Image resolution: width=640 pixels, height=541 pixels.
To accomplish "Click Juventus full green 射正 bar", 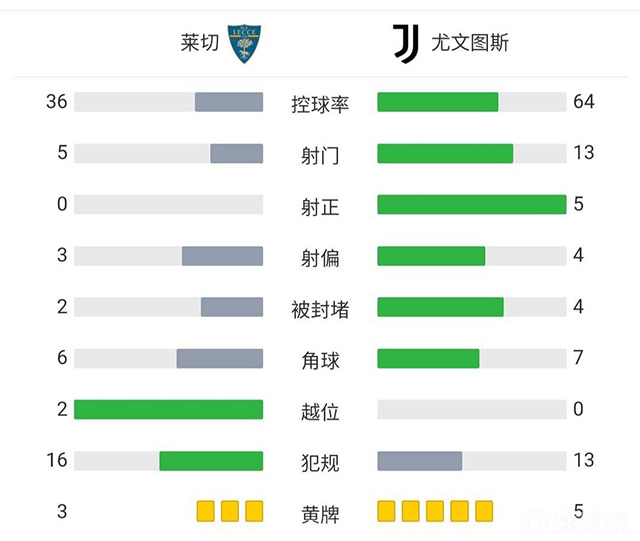I will coord(471,204).
